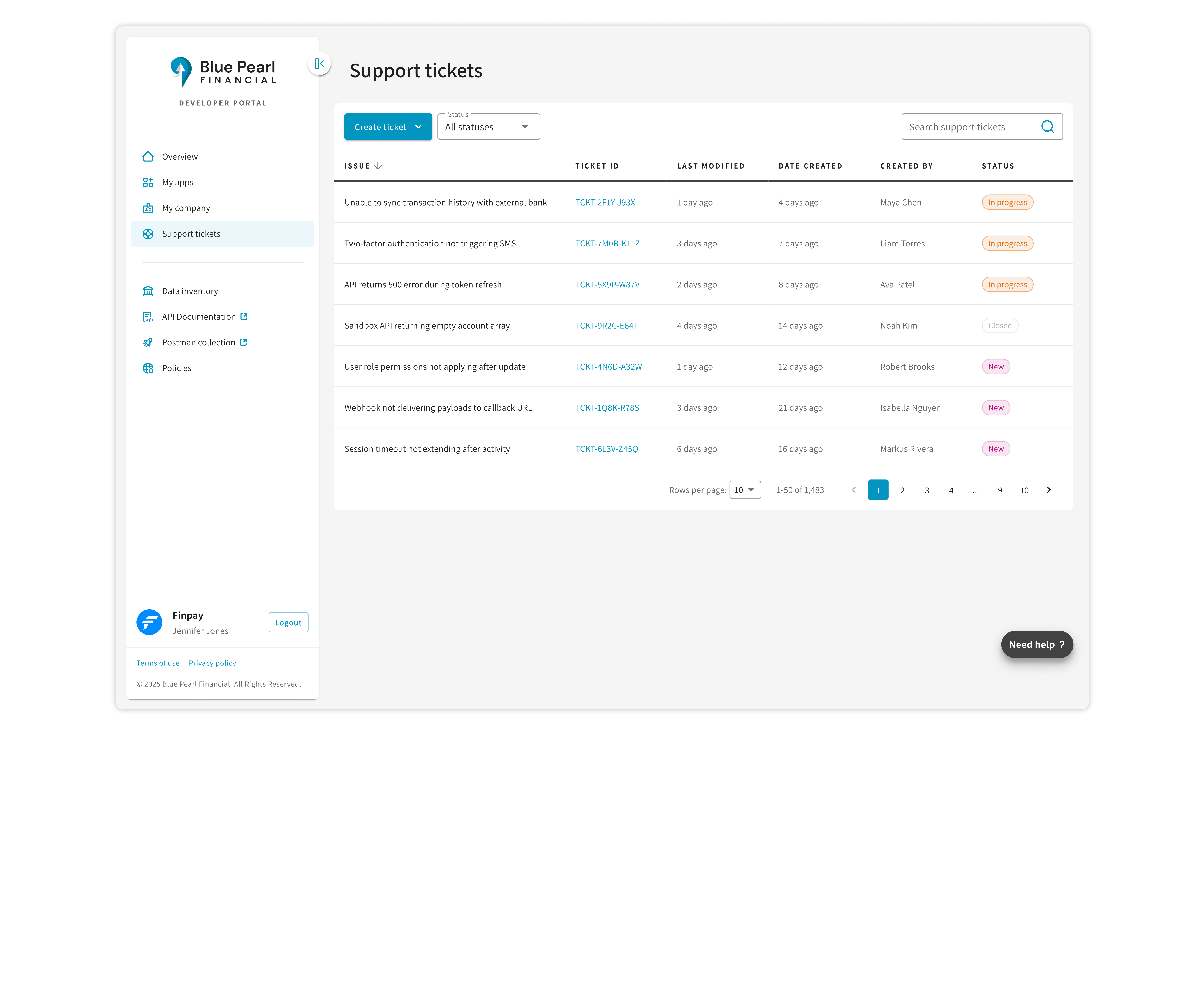This screenshot has height=991, width=1204.
Task: Click the Policies globe shield icon
Action: pos(148,368)
